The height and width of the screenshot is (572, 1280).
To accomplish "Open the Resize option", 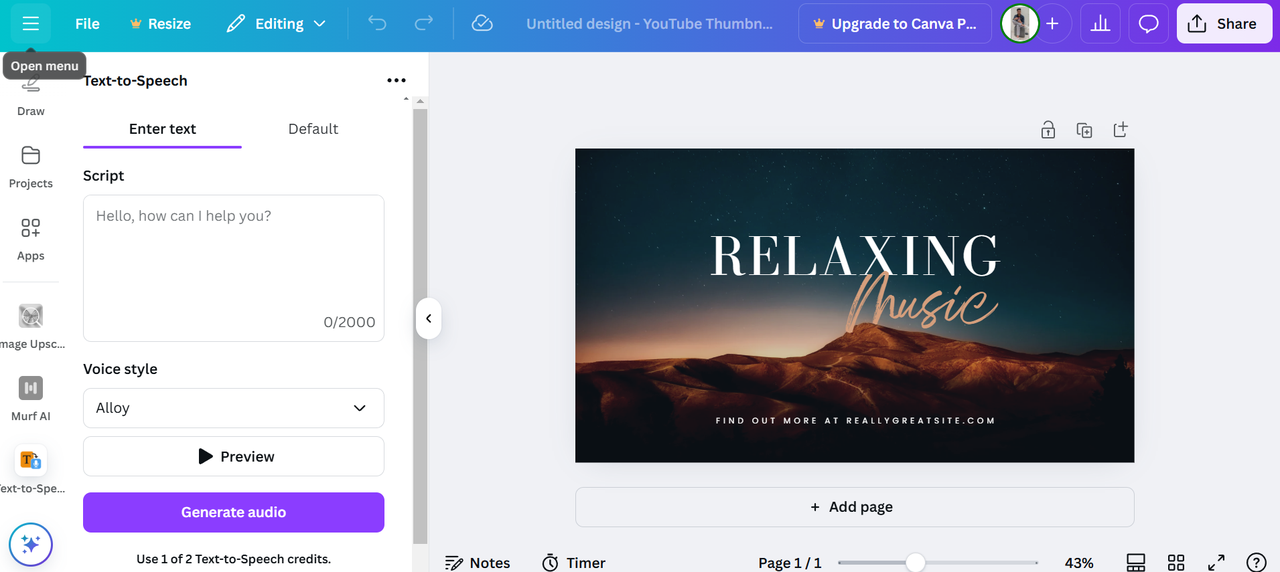I will 160,23.
